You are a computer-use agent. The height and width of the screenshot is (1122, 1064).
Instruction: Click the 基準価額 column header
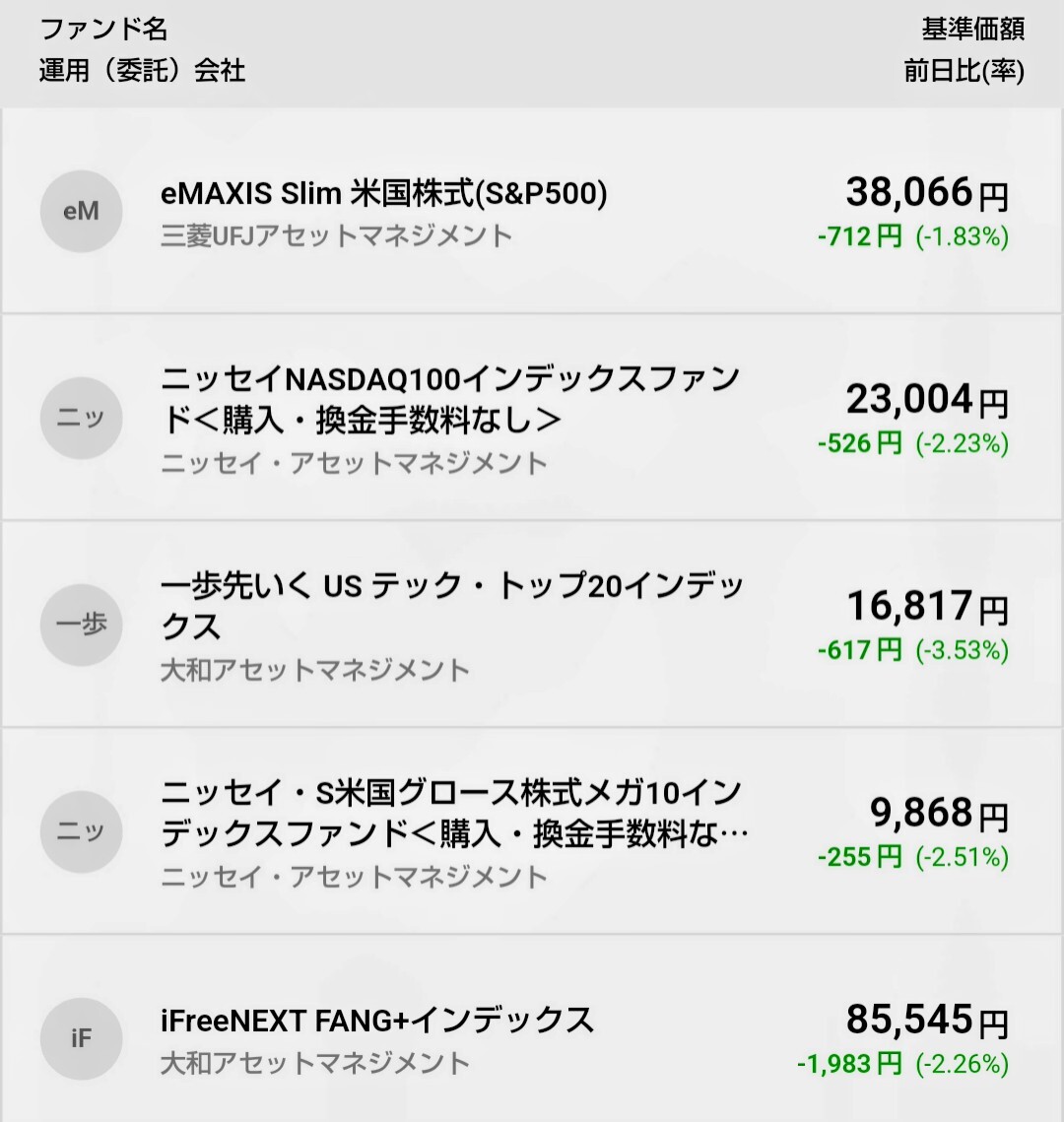tap(972, 29)
